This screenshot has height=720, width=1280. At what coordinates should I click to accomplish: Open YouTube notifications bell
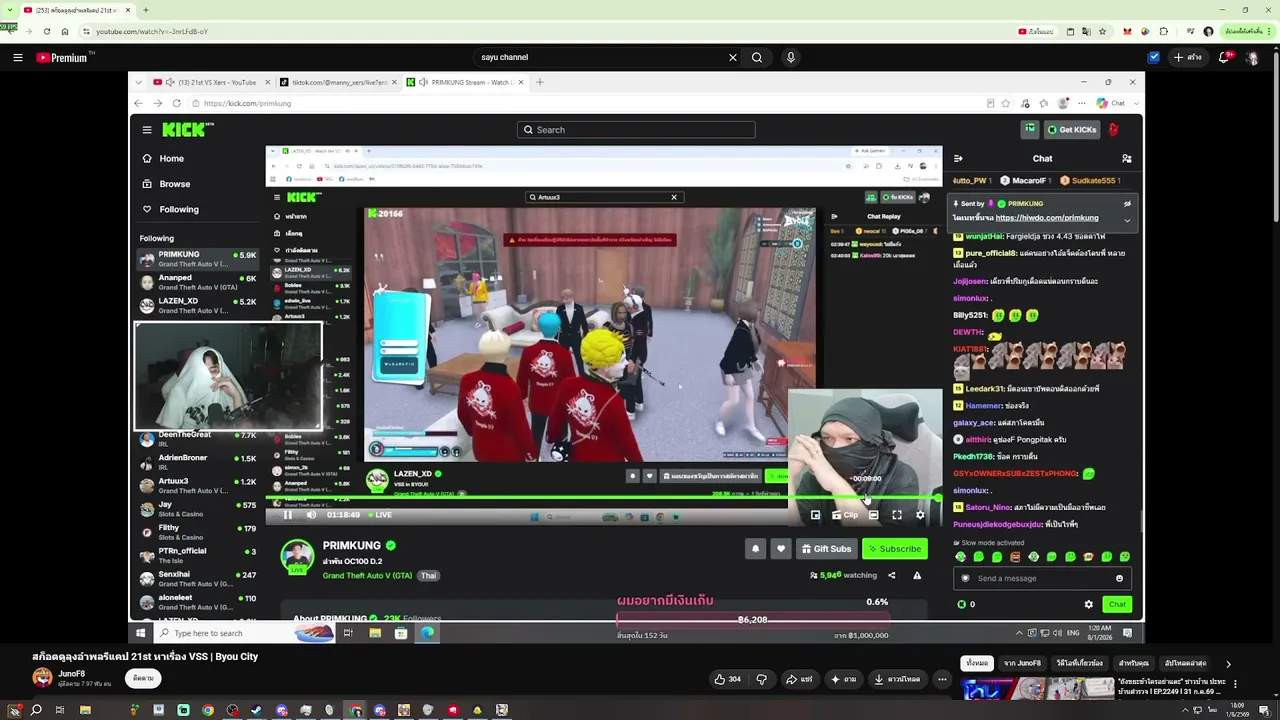point(1224,58)
